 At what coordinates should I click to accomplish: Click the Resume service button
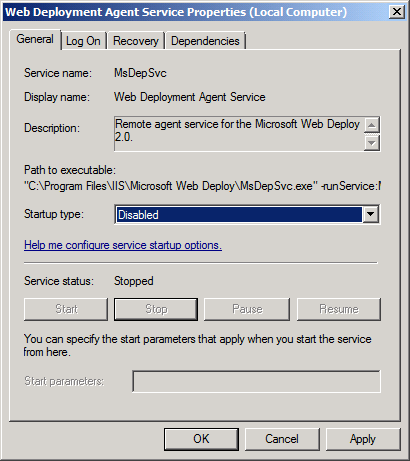339,309
